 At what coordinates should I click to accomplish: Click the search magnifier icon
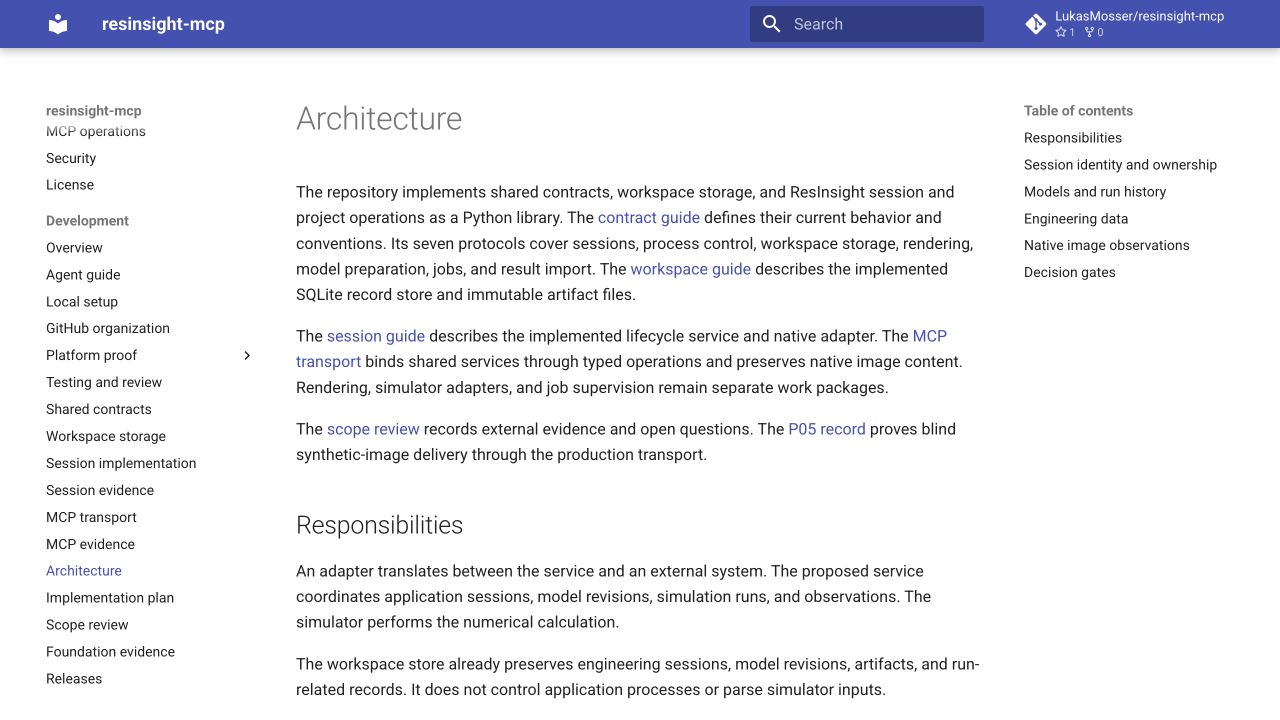[771, 24]
